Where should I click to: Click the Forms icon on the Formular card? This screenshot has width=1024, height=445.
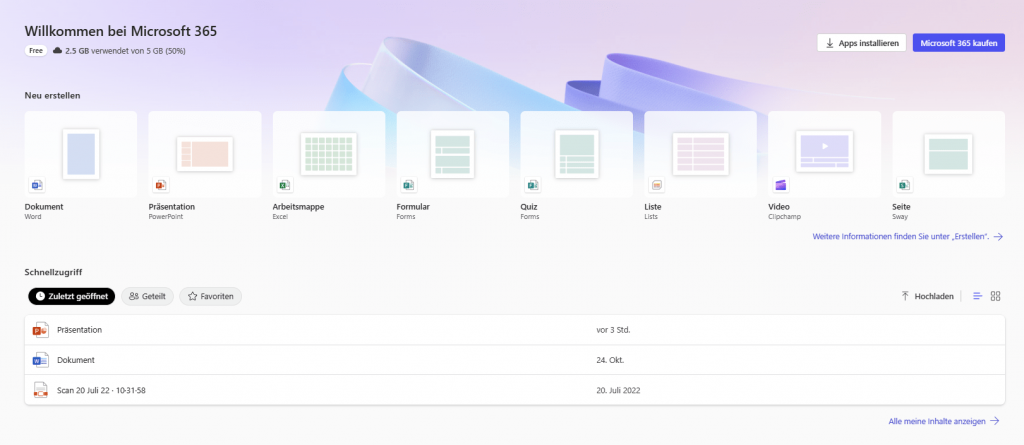[x=409, y=186]
